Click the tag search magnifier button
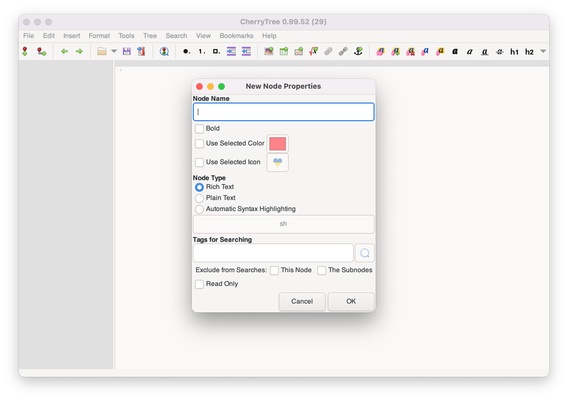The width and height of the screenshot is (568, 400). (x=365, y=253)
